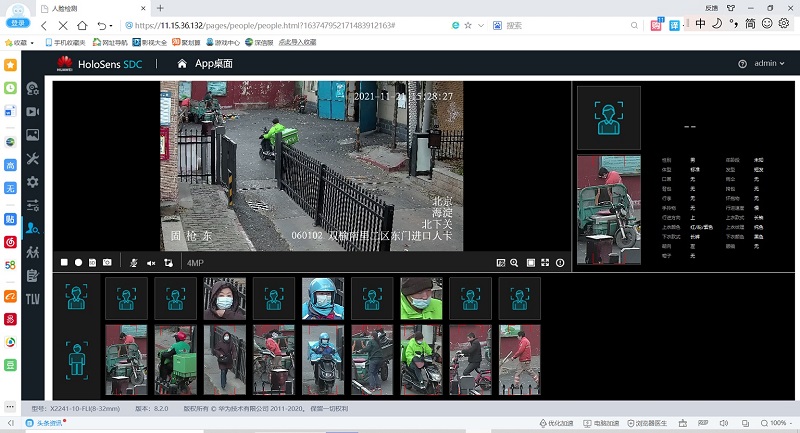Click the 点此导入收藏 bookmark link
The width and height of the screenshot is (800, 433).
(x=297, y=42)
